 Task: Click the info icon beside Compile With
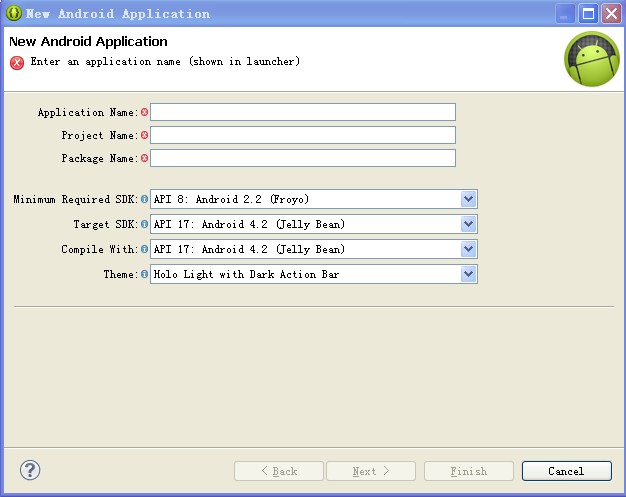[x=144, y=249]
